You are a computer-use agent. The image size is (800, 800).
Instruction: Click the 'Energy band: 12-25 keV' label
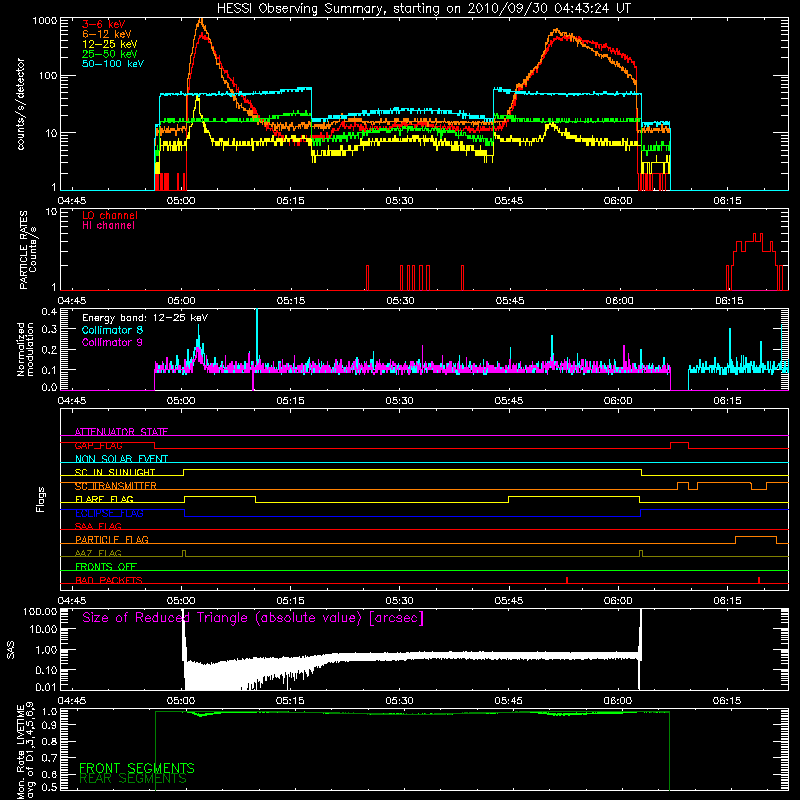pos(145,318)
